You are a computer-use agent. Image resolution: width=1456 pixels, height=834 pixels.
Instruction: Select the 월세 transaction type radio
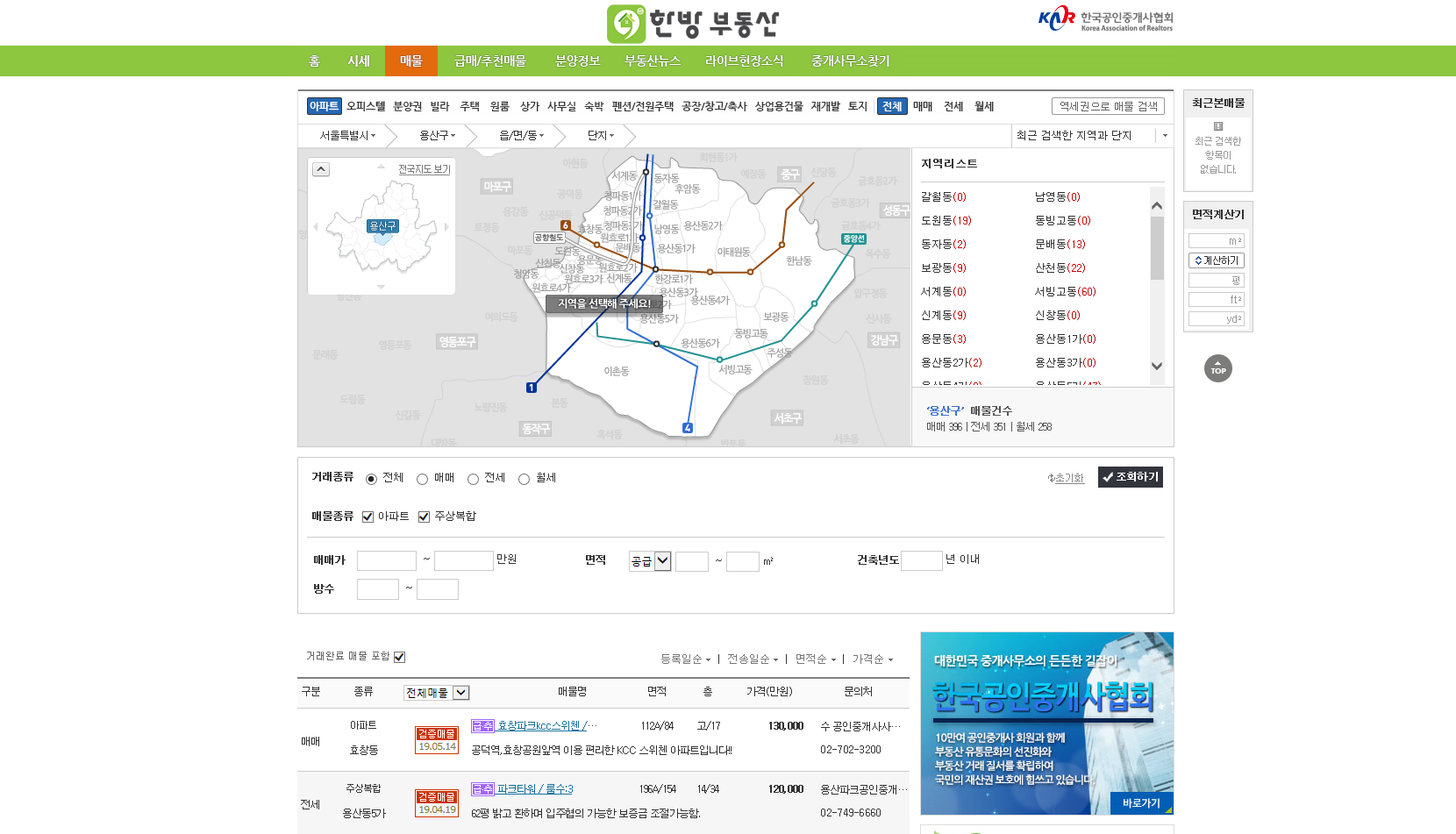pos(524,479)
